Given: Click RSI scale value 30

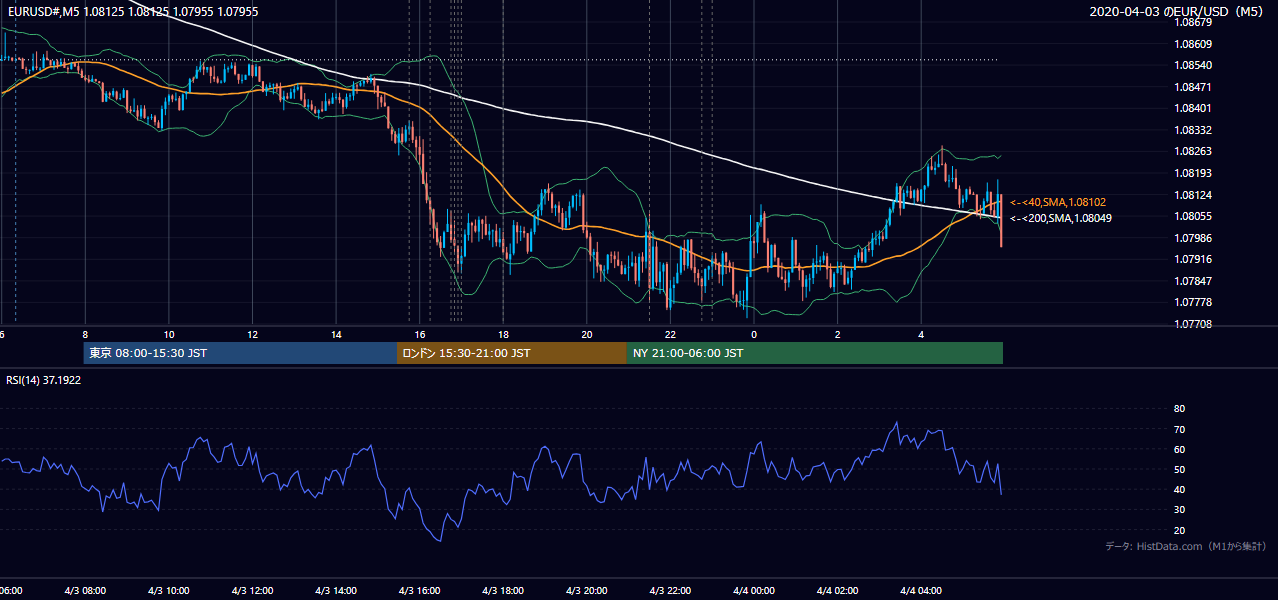Looking at the screenshot, I should point(1179,511).
